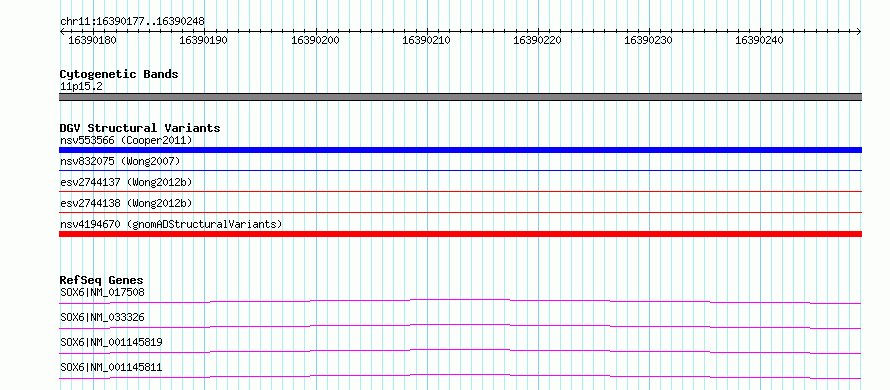Click ruler position 16390200

click(315, 40)
